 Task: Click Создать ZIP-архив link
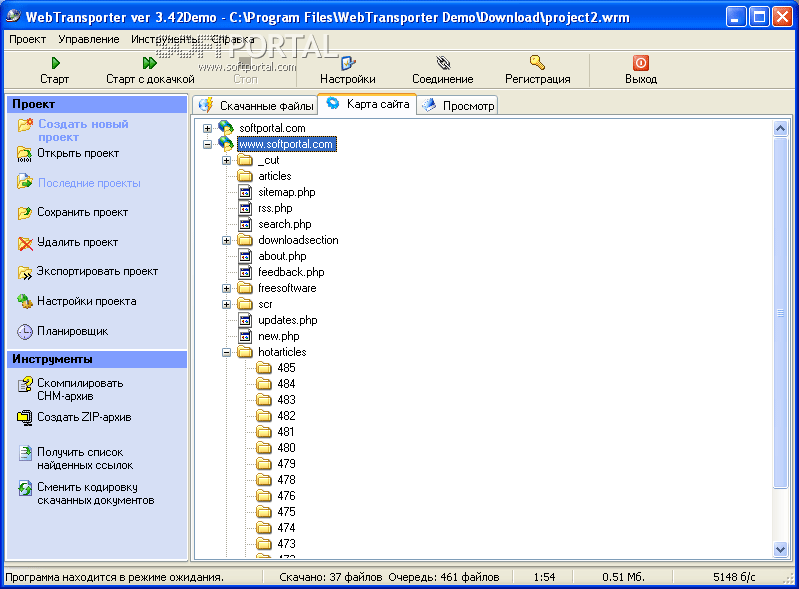click(x=84, y=417)
